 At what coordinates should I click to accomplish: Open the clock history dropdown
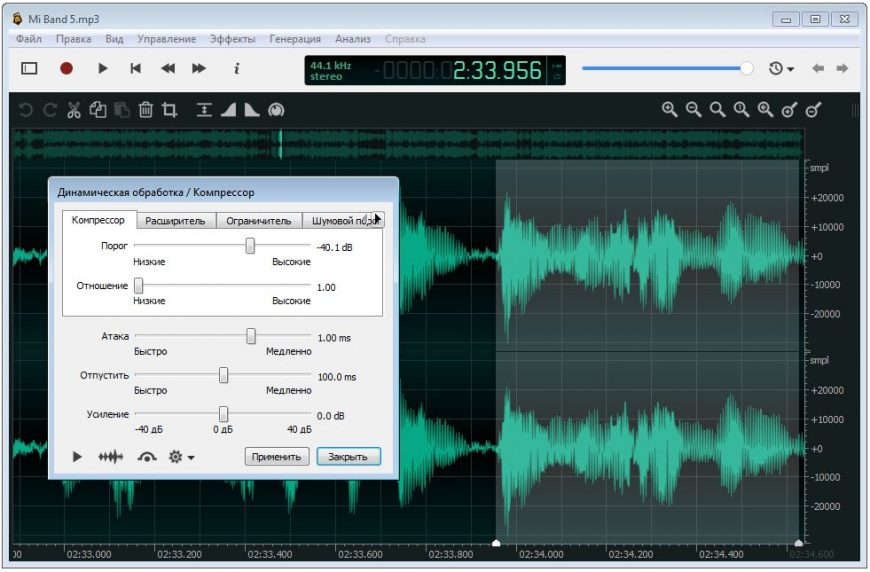(781, 69)
